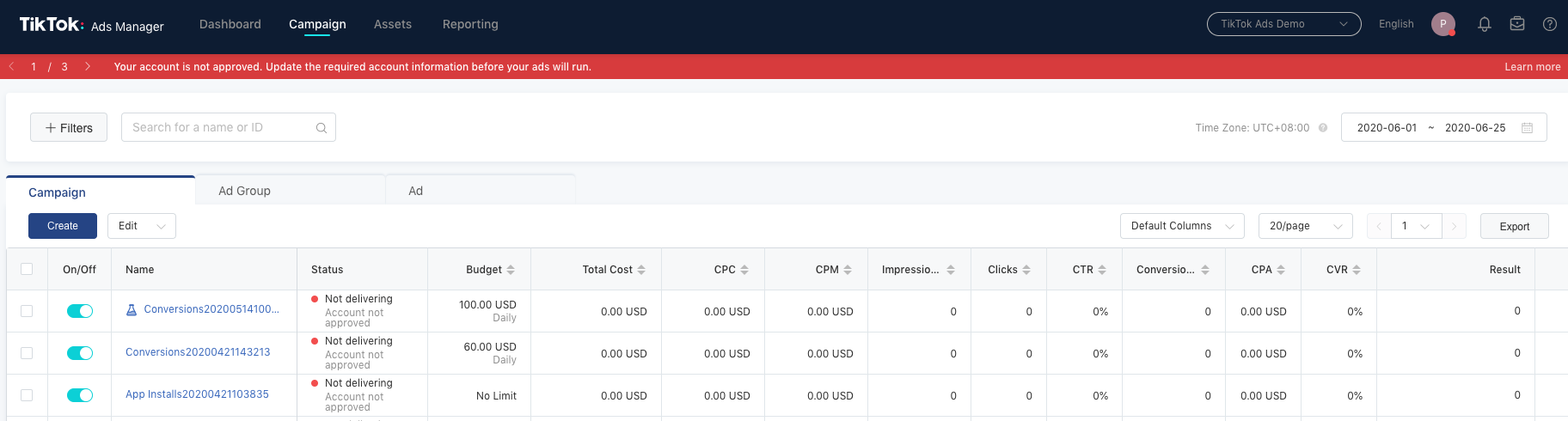Image resolution: width=1568 pixels, height=421 pixels.
Task: Open the Reporting menu
Action: [470, 24]
